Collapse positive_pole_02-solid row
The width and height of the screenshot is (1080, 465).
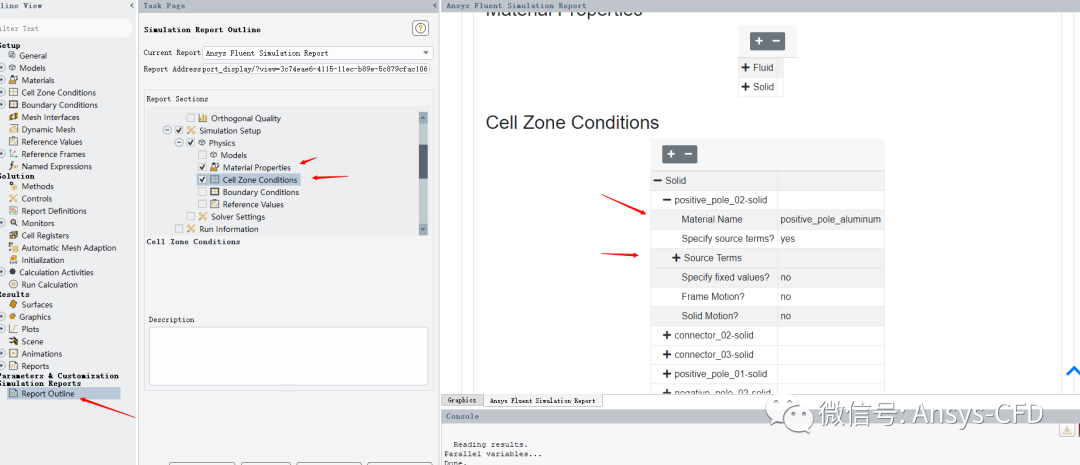point(667,200)
